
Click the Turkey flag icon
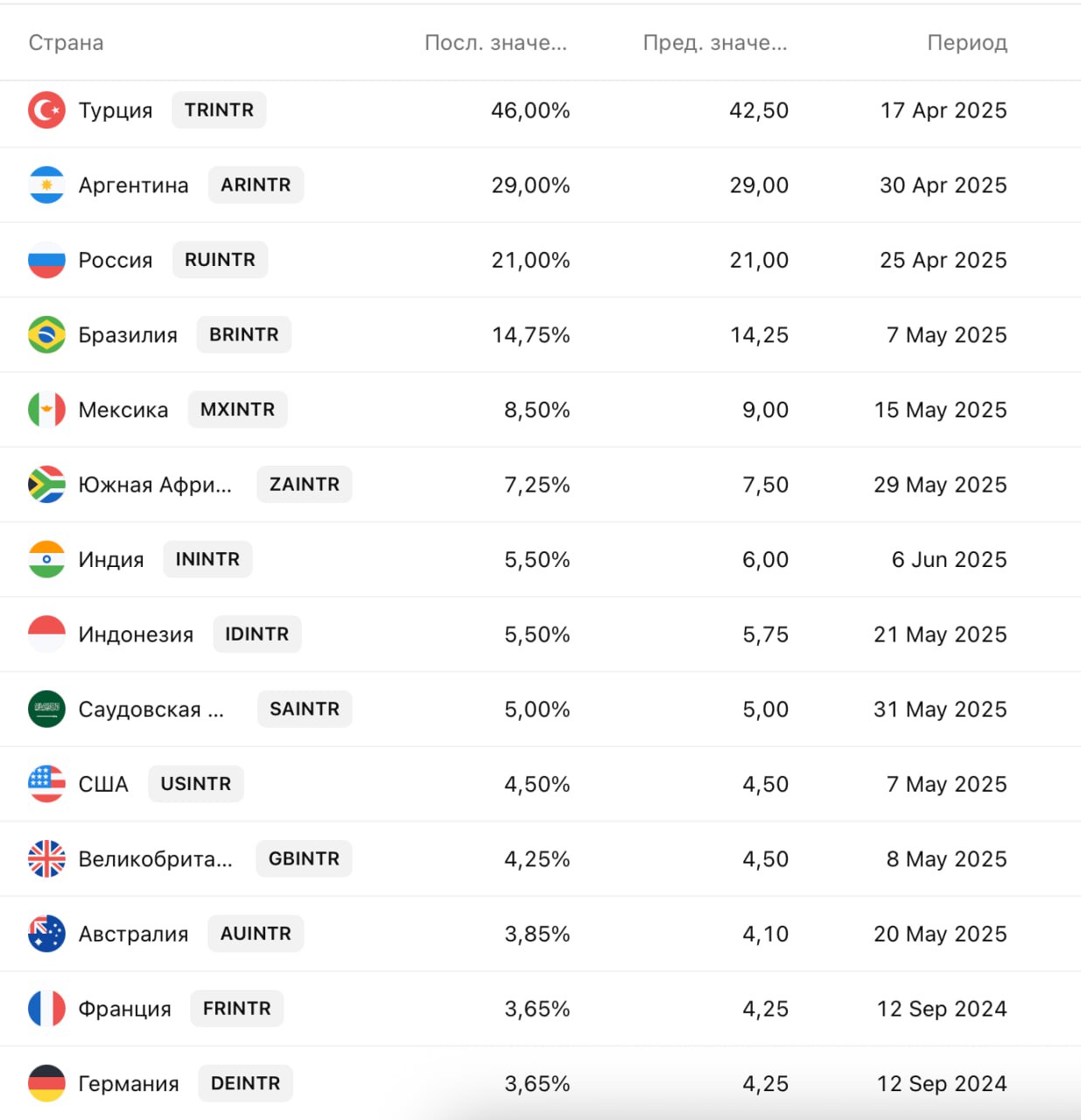[46, 110]
